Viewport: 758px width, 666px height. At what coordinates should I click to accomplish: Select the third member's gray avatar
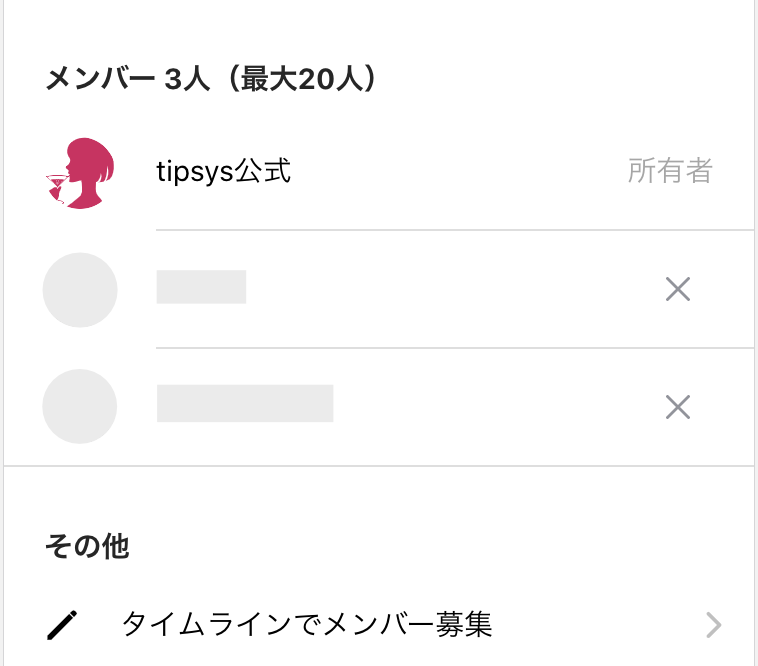80,406
